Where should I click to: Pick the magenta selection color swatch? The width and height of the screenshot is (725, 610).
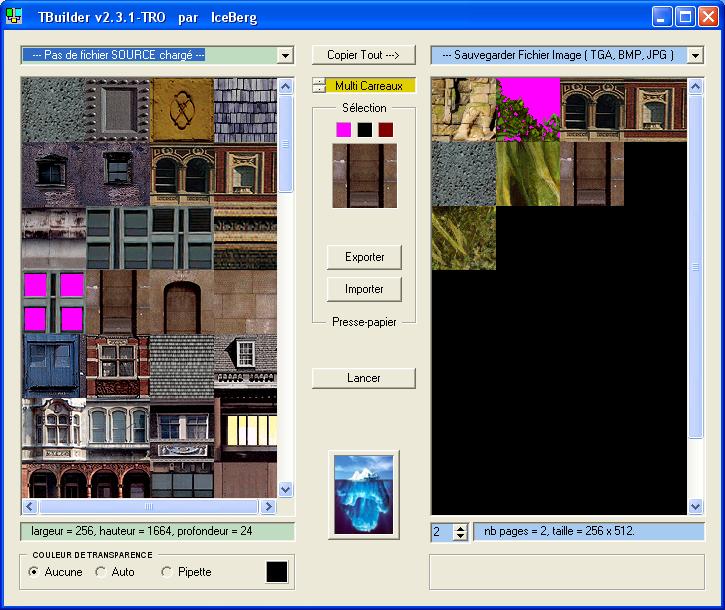tap(344, 129)
